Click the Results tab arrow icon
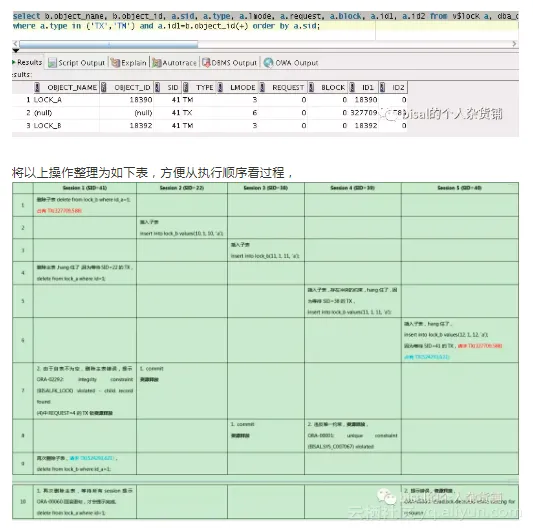Viewport: 533px width, 532px height. [x=14, y=62]
